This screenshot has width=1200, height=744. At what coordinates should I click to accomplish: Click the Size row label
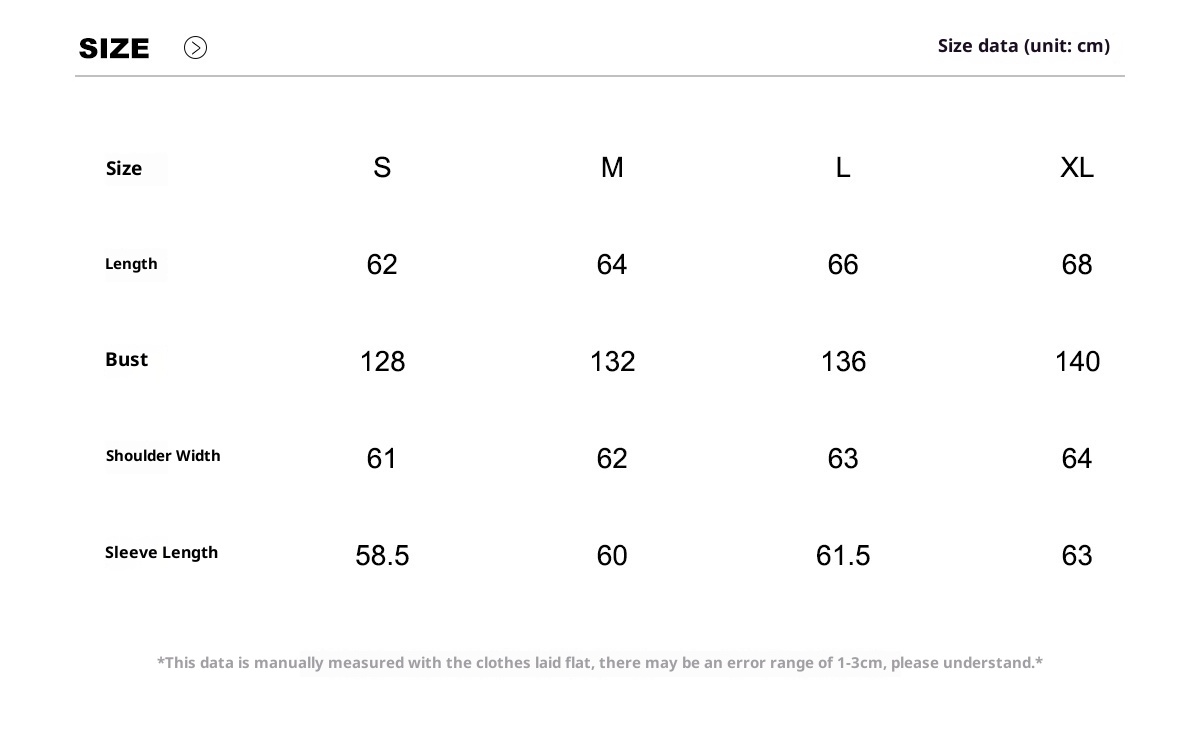point(124,169)
